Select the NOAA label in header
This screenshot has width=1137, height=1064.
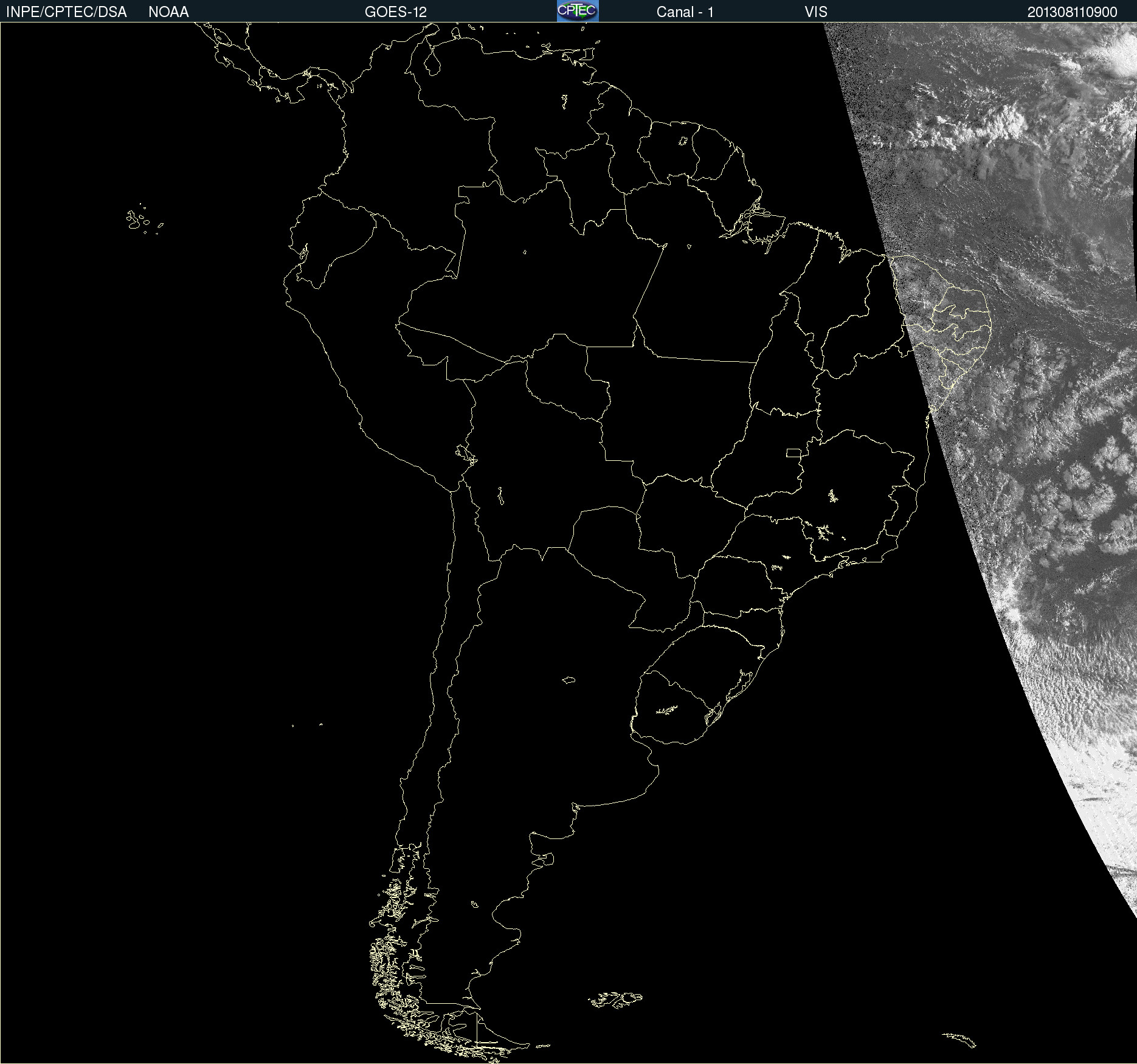tap(168, 12)
